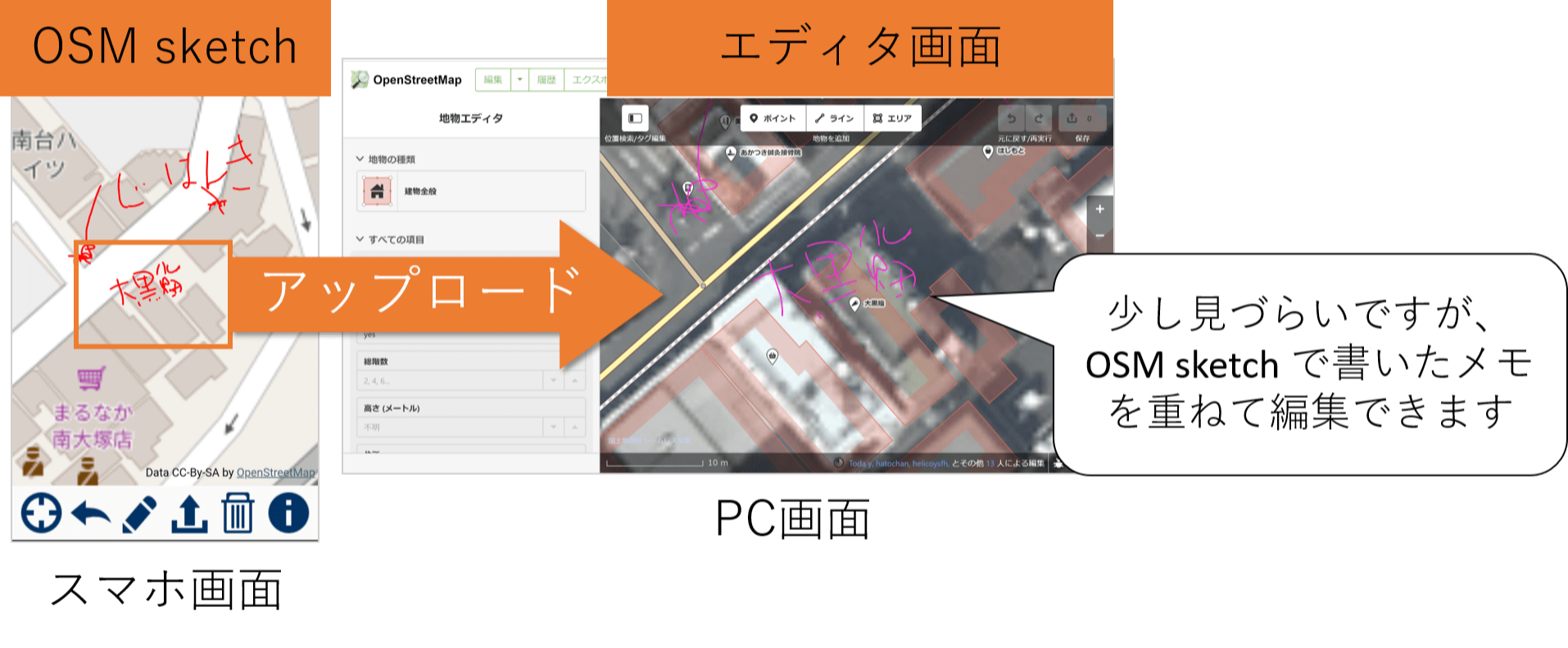Screen dimensions: 1568x648
Task: Open contributor link helicoysfh
Action: click(930, 464)
